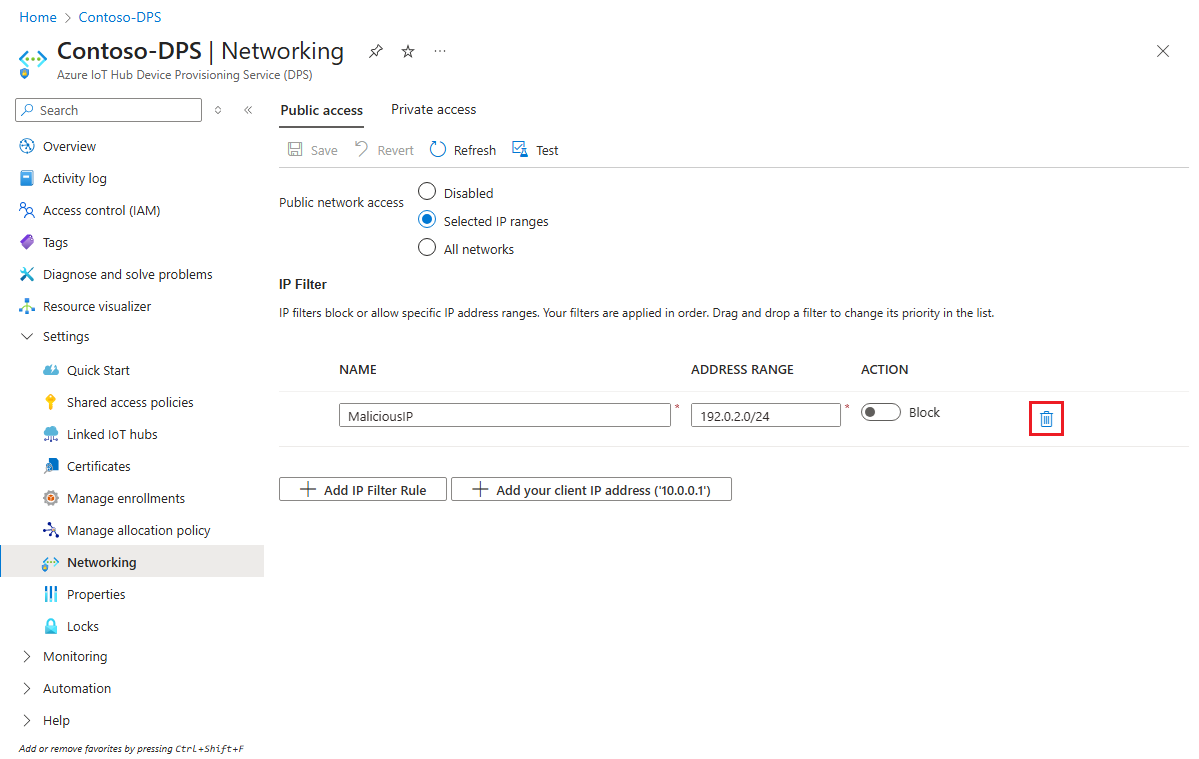This screenshot has width=1199, height=759.
Task: Select the Disabled network access option
Action: tap(427, 192)
